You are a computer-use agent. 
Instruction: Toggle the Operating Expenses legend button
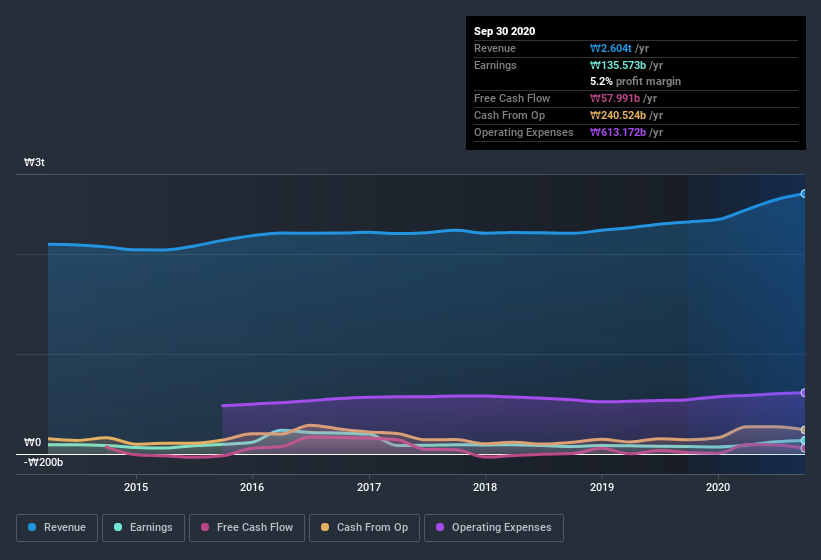[493, 527]
